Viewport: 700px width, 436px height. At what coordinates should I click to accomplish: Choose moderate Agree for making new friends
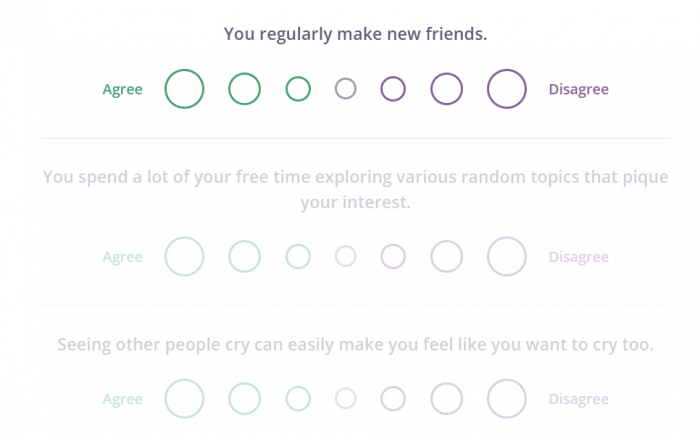click(244, 89)
